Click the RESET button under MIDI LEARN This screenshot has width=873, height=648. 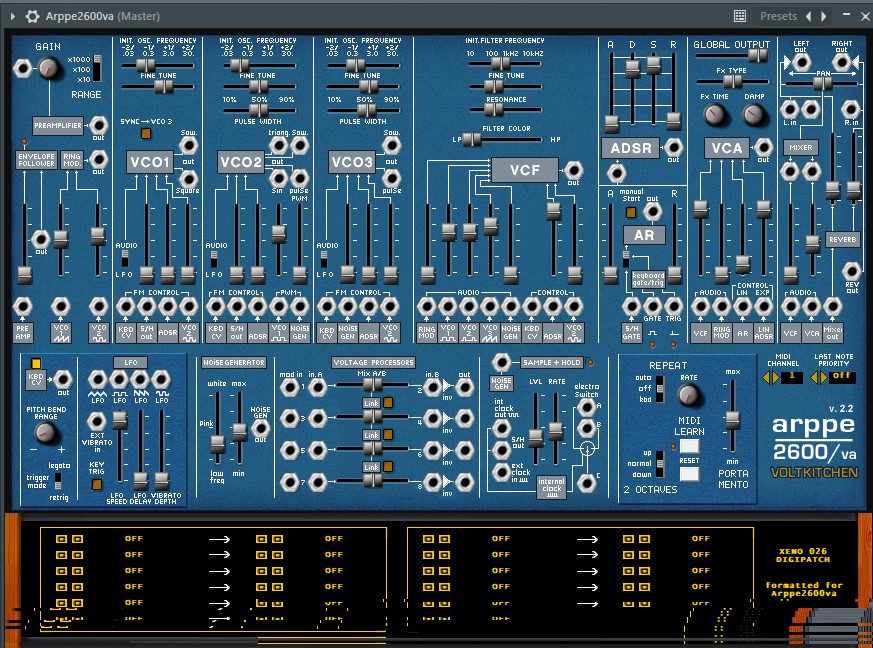coord(689,474)
